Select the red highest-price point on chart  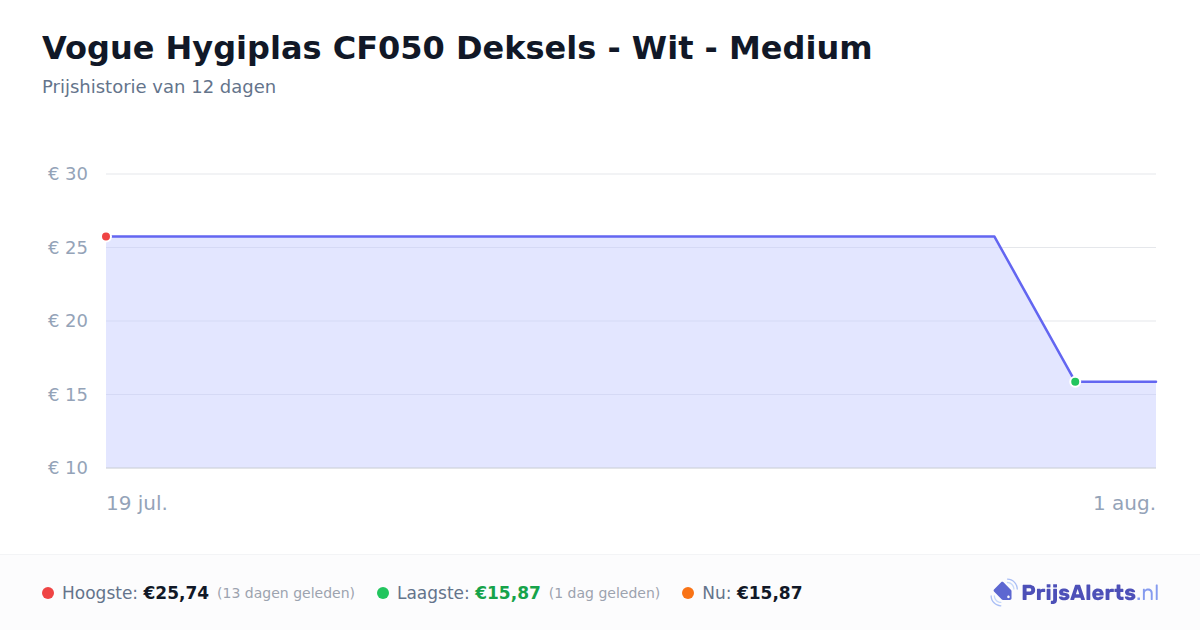pyautogui.click(x=106, y=237)
